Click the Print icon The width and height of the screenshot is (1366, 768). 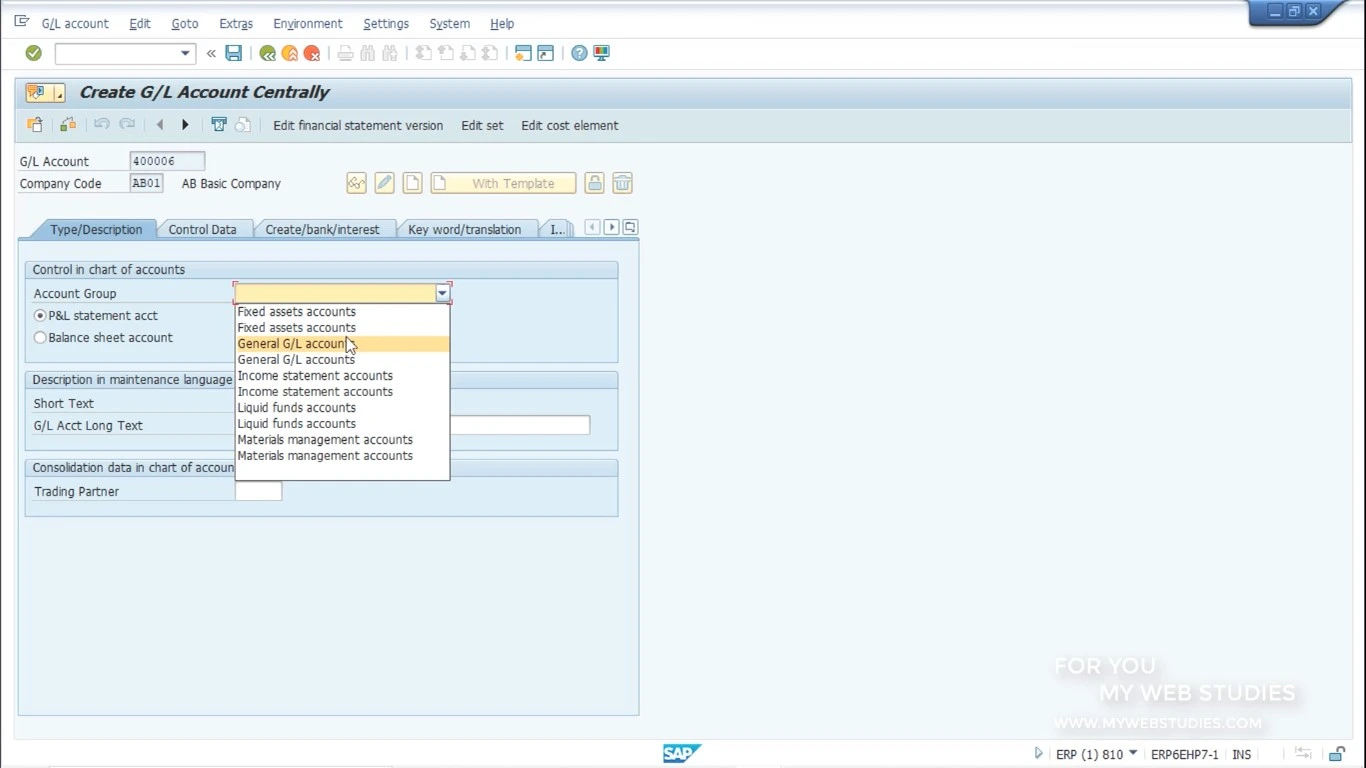point(345,53)
